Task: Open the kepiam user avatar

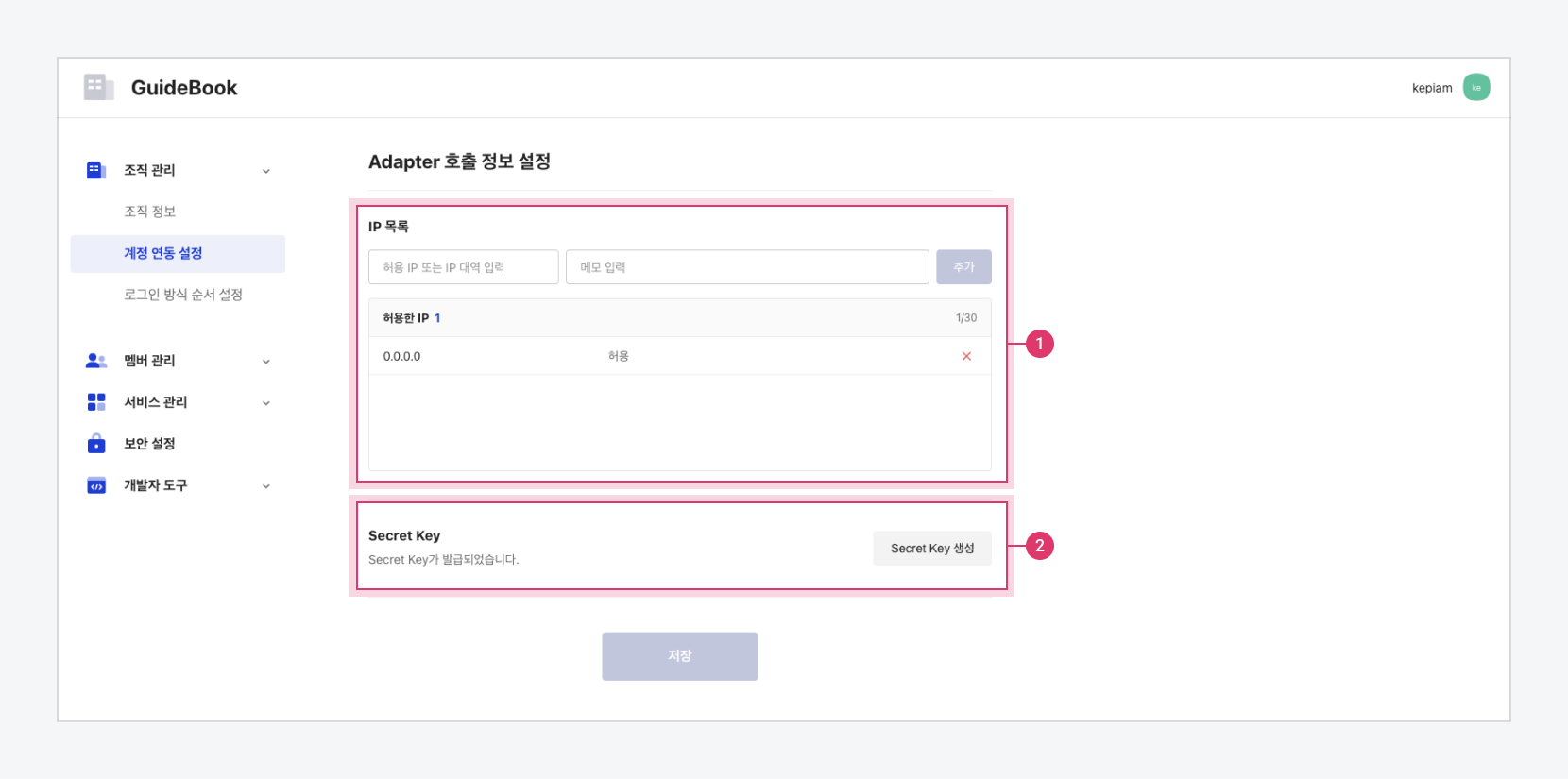Action: [1476, 87]
